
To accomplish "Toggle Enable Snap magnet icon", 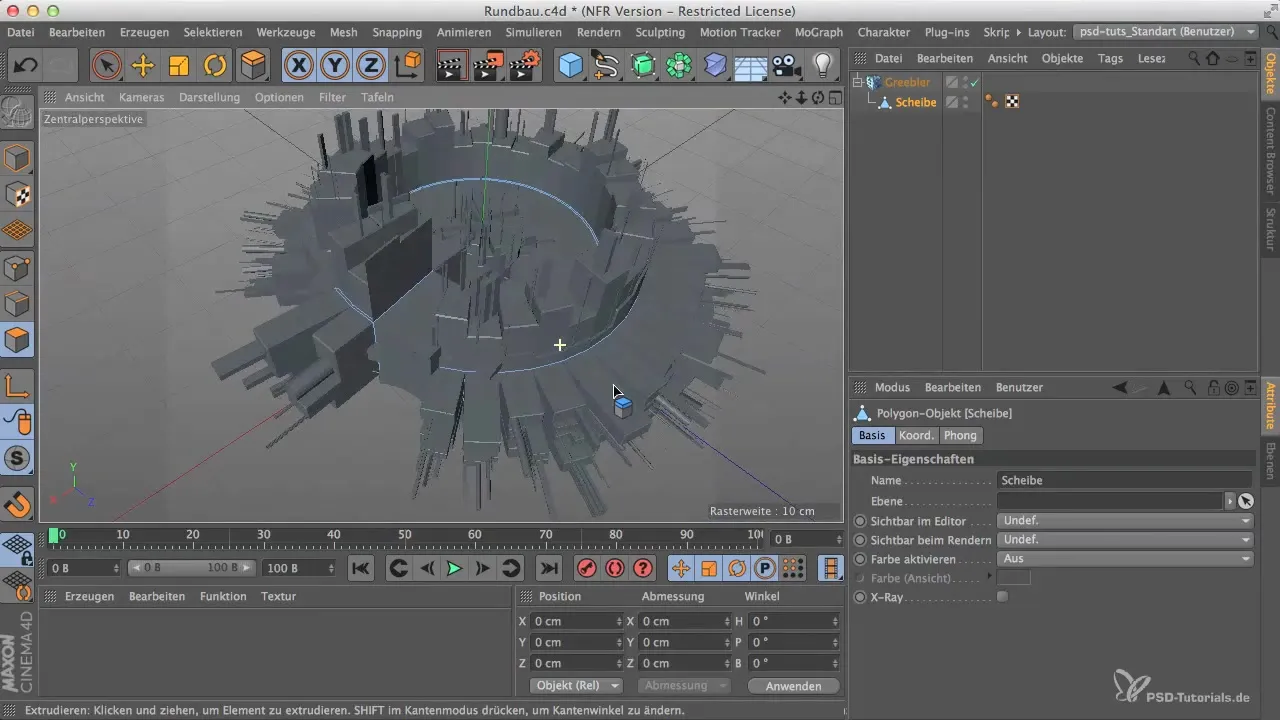I will pyautogui.click(x=18, y=505).
